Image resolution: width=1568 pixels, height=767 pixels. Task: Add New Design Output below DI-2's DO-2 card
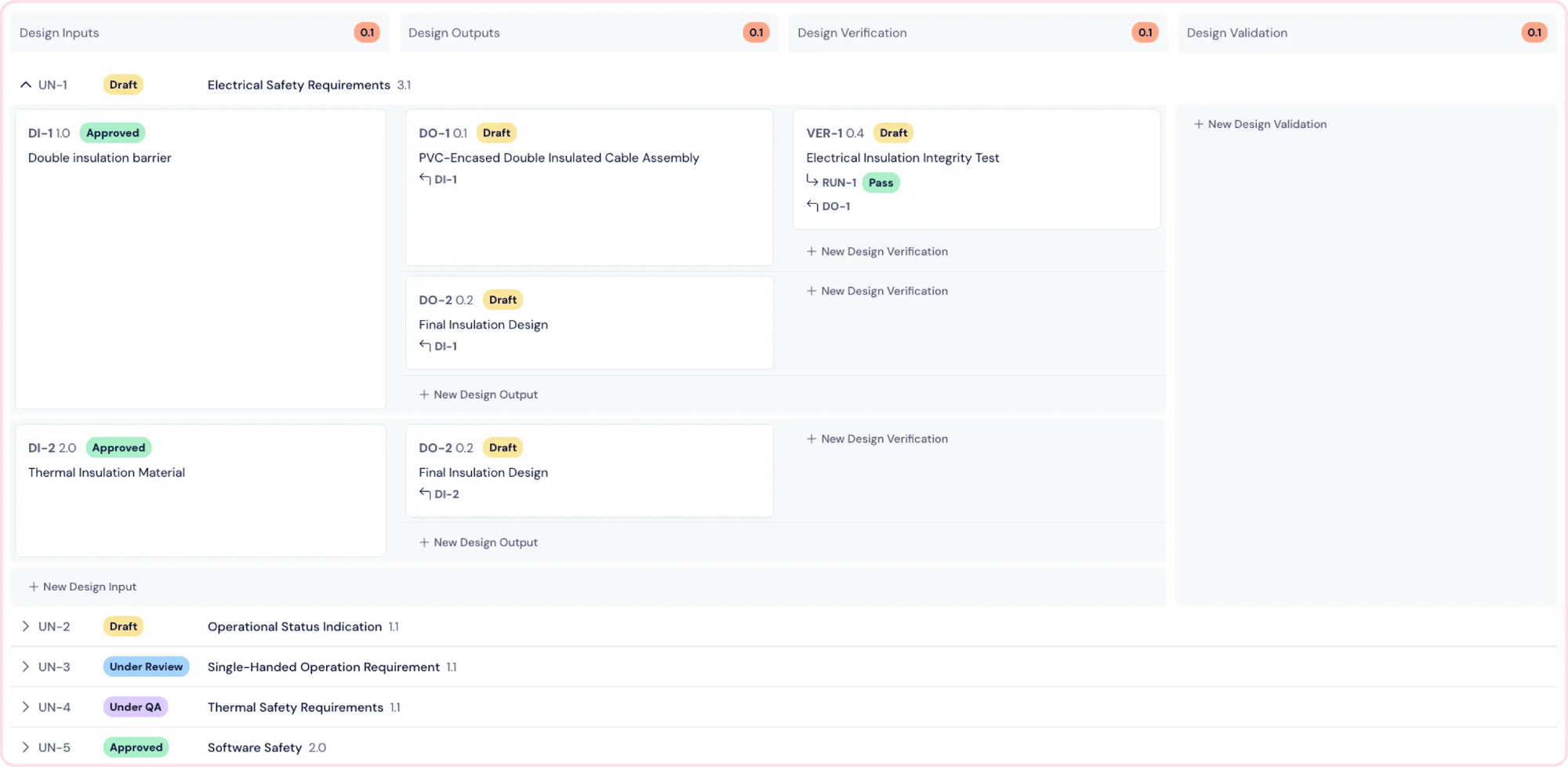(478, 543)
